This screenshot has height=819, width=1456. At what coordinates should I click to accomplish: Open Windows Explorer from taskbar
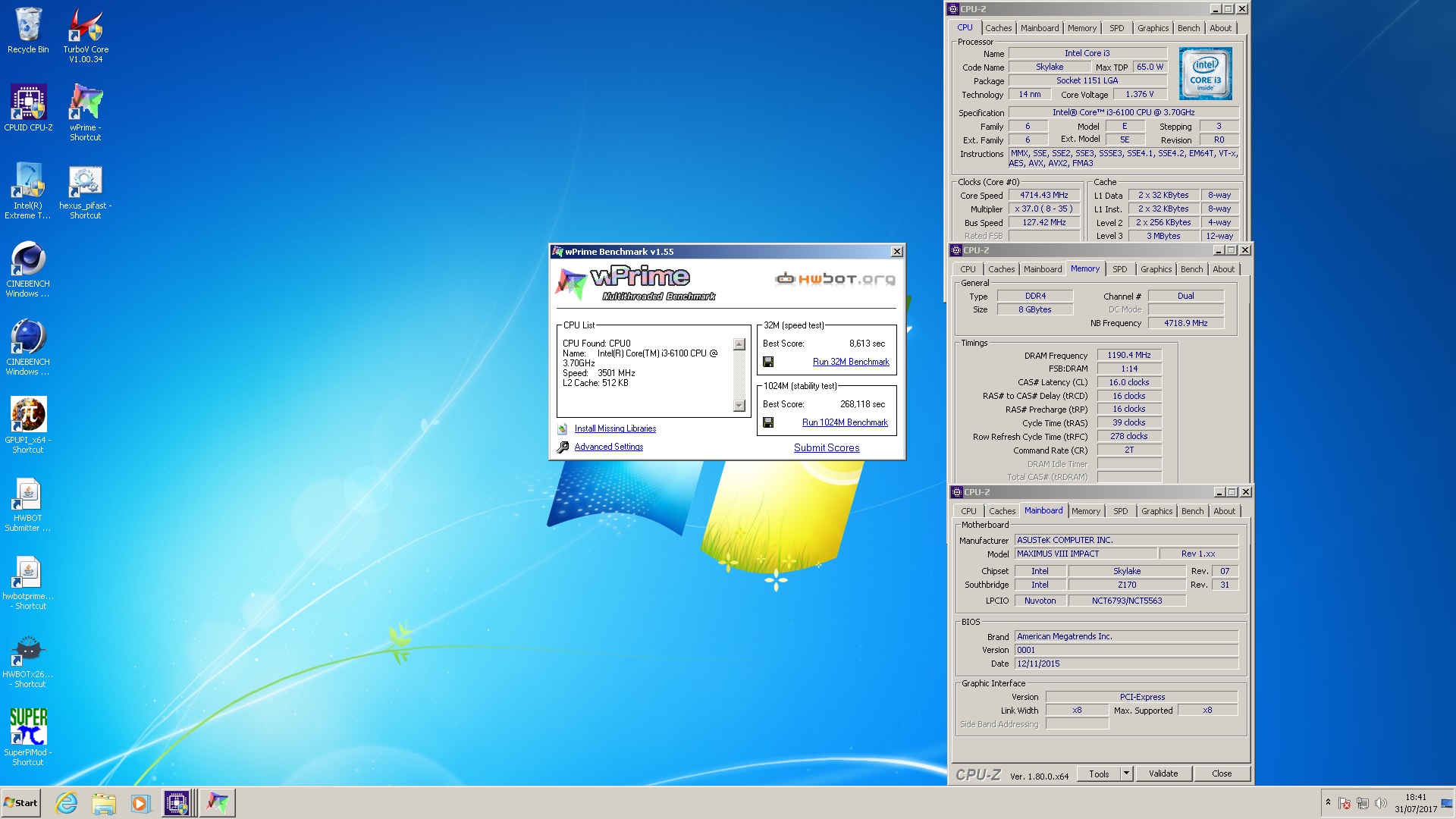pos(103,803)
